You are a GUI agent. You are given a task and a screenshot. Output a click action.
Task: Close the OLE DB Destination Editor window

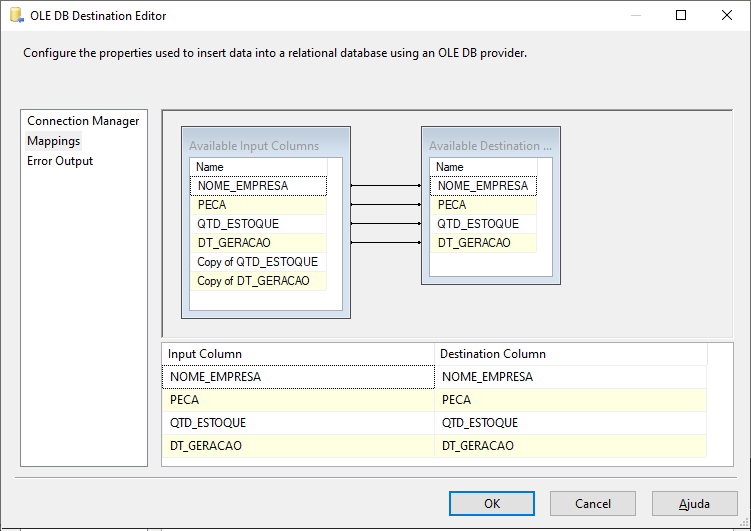[x=727, y=15]
